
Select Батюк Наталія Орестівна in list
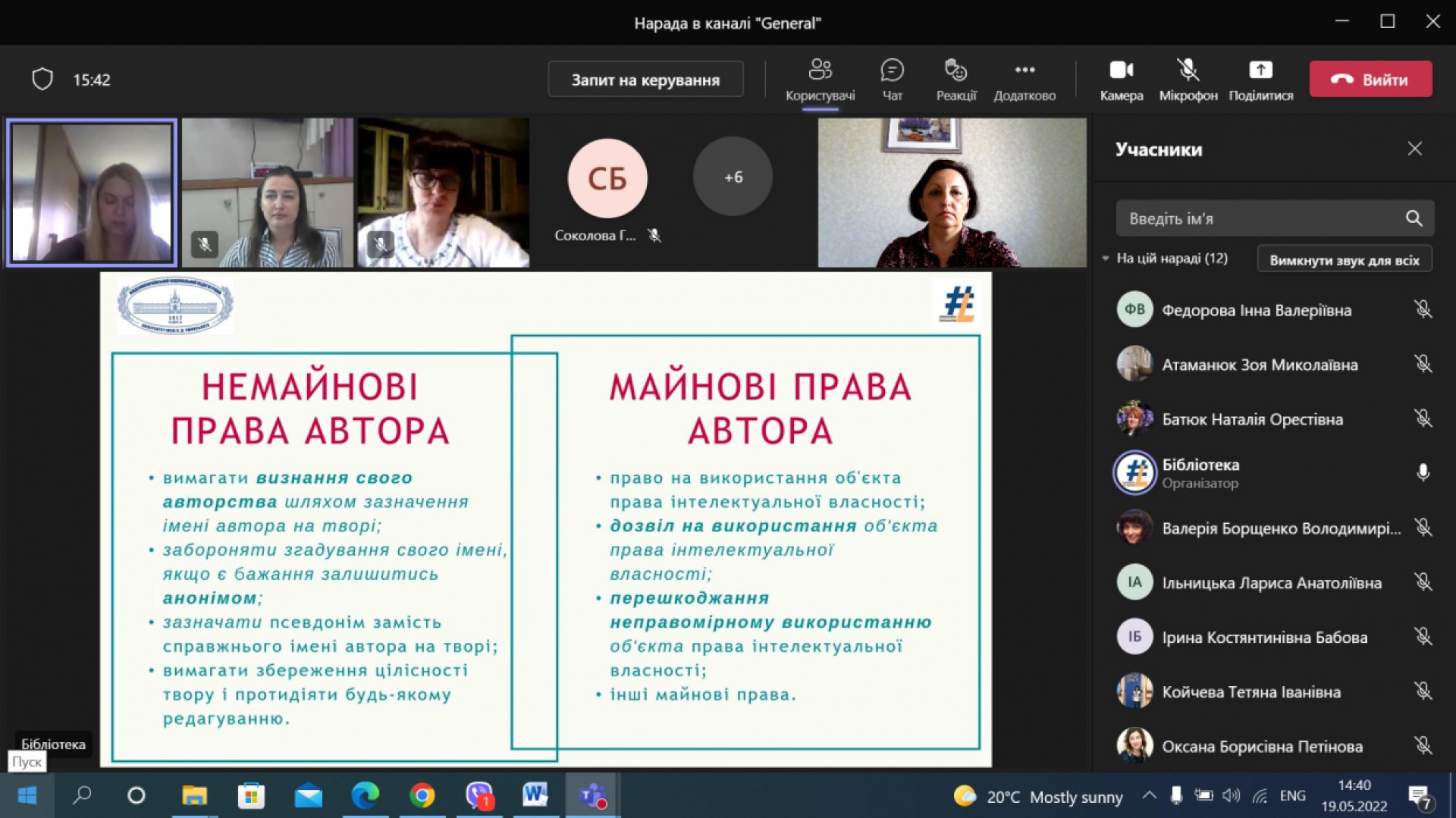tap(1252, 419)
